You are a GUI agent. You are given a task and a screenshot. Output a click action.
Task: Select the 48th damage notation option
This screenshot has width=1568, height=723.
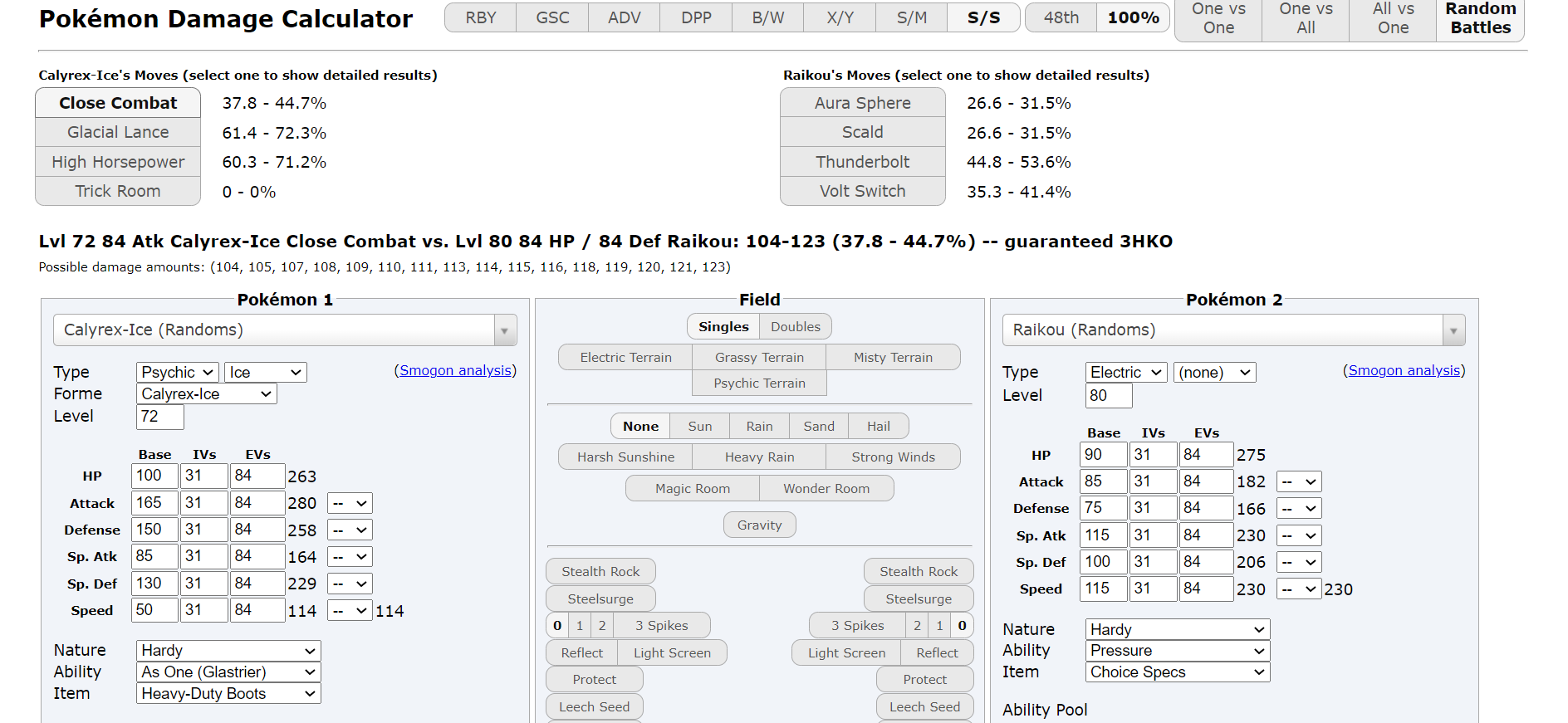coord(1061,17)
